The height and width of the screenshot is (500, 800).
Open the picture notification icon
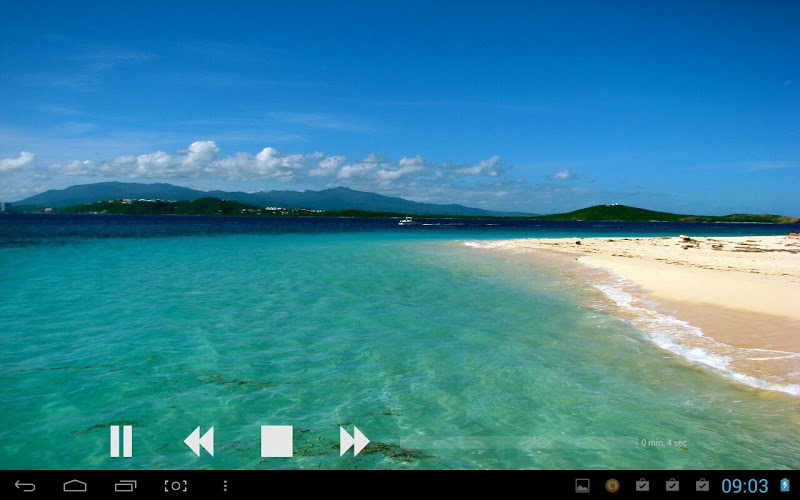tap(582, 486)
